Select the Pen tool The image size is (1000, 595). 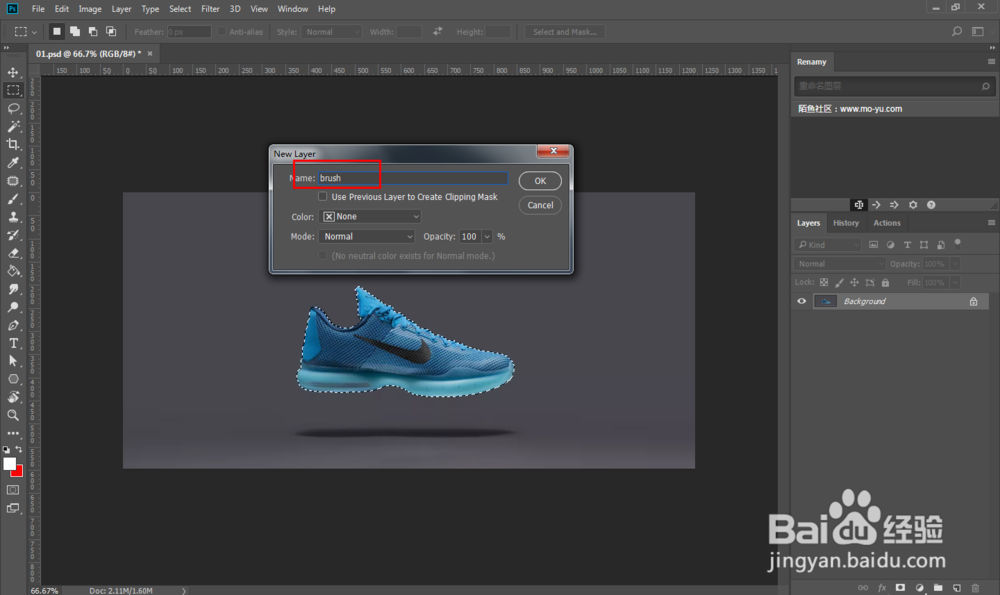point(13,325)
